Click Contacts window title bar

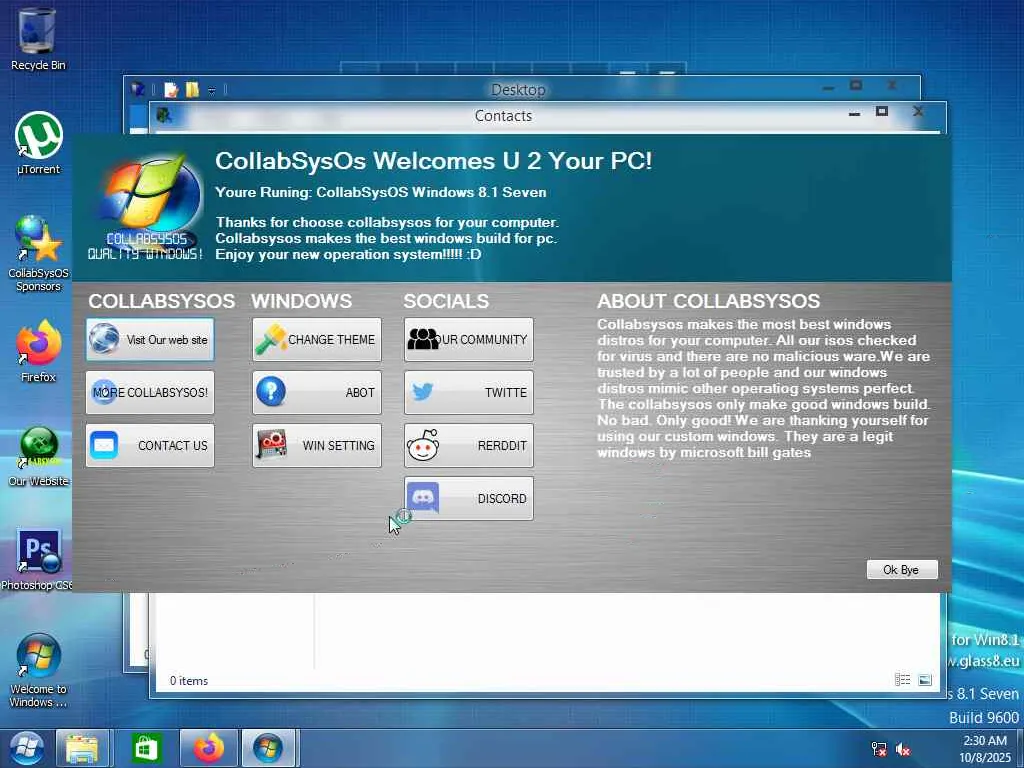503,116
